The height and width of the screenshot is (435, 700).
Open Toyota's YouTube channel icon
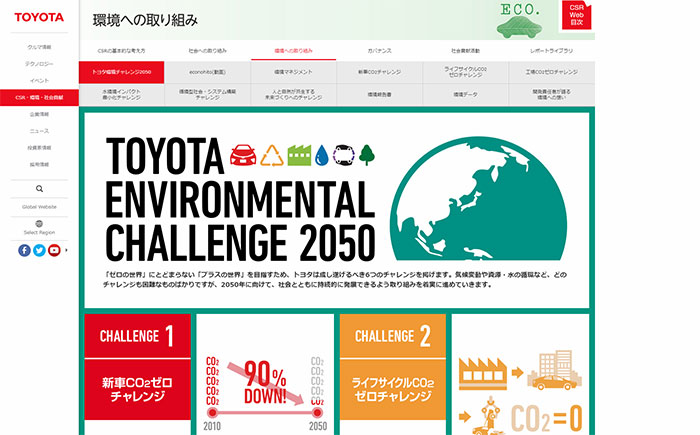54,250
